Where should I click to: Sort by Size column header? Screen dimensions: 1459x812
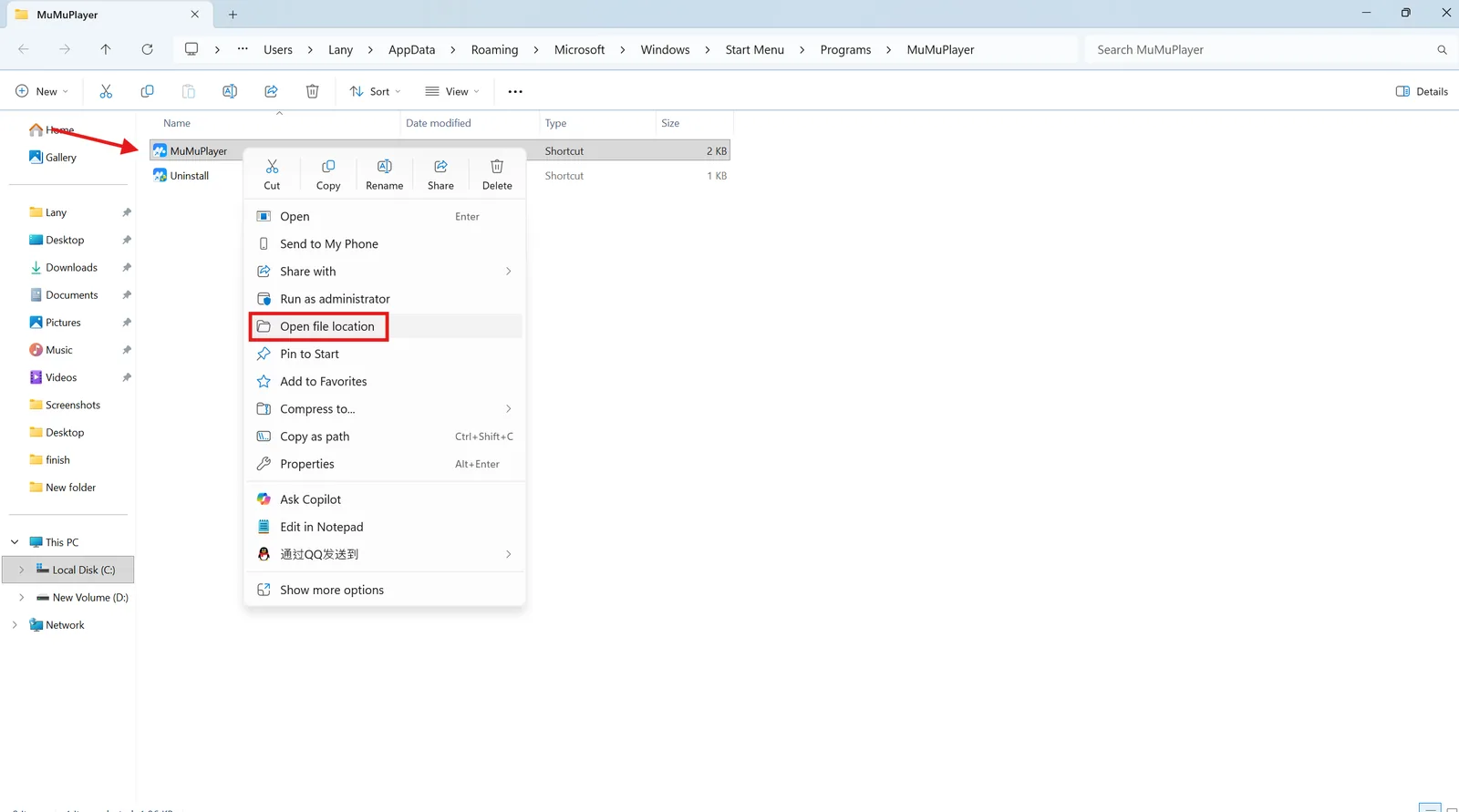[x=694, y=123]
